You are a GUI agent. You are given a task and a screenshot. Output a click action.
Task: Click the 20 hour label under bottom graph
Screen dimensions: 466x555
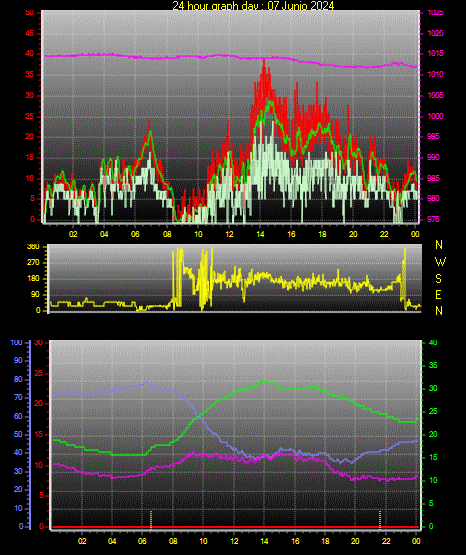click(355, 541)
